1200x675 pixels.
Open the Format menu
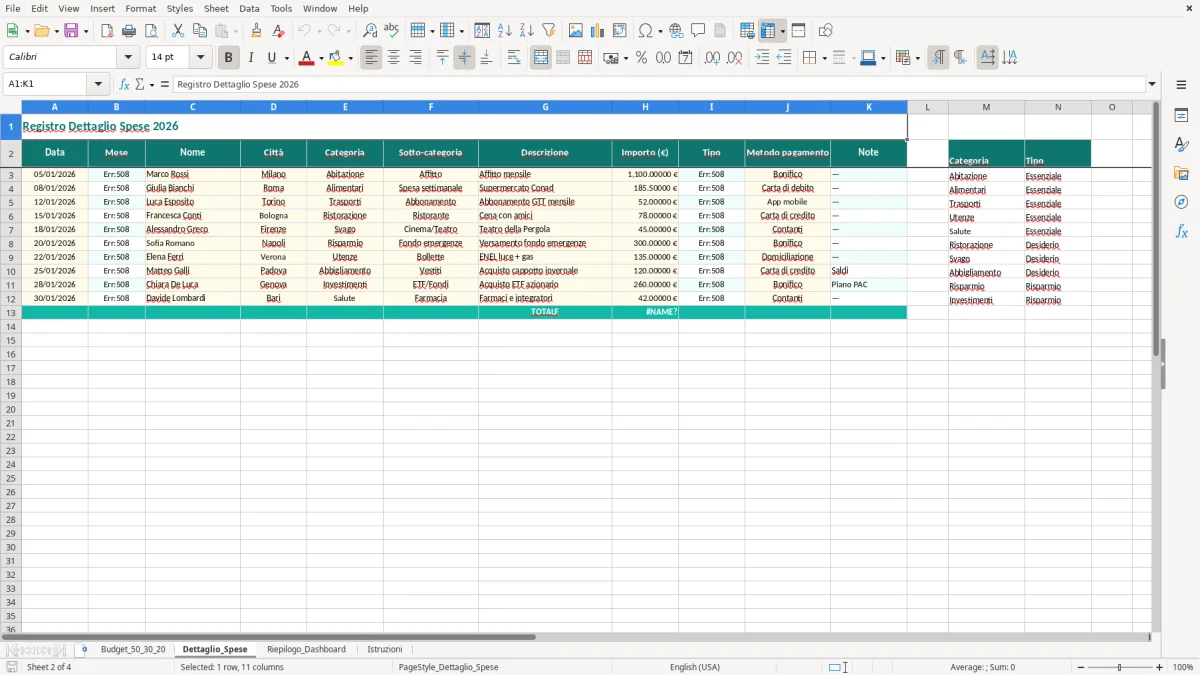pos(140,8)
